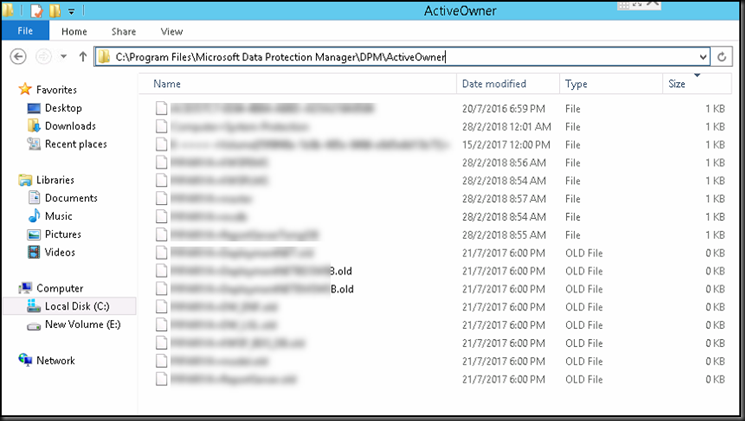Click the Favorites star icon
This screenshot has height=421, width=745.
pos(25,89)
